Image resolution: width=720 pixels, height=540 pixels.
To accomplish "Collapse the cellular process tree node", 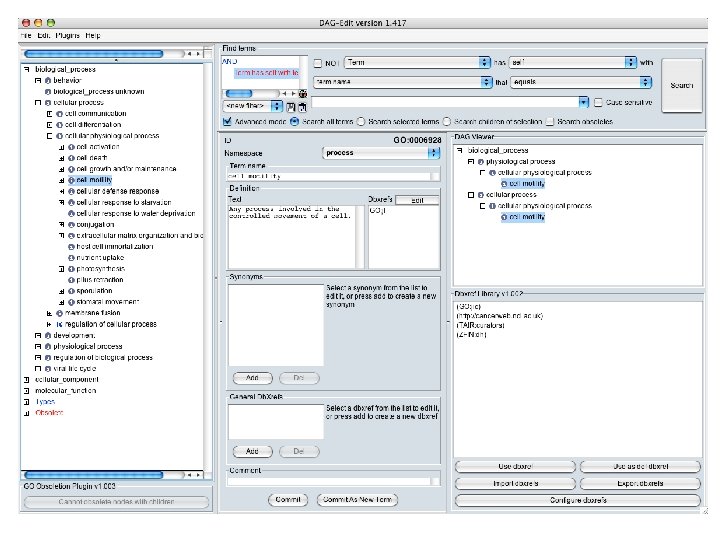I will (x=38, y=102).
